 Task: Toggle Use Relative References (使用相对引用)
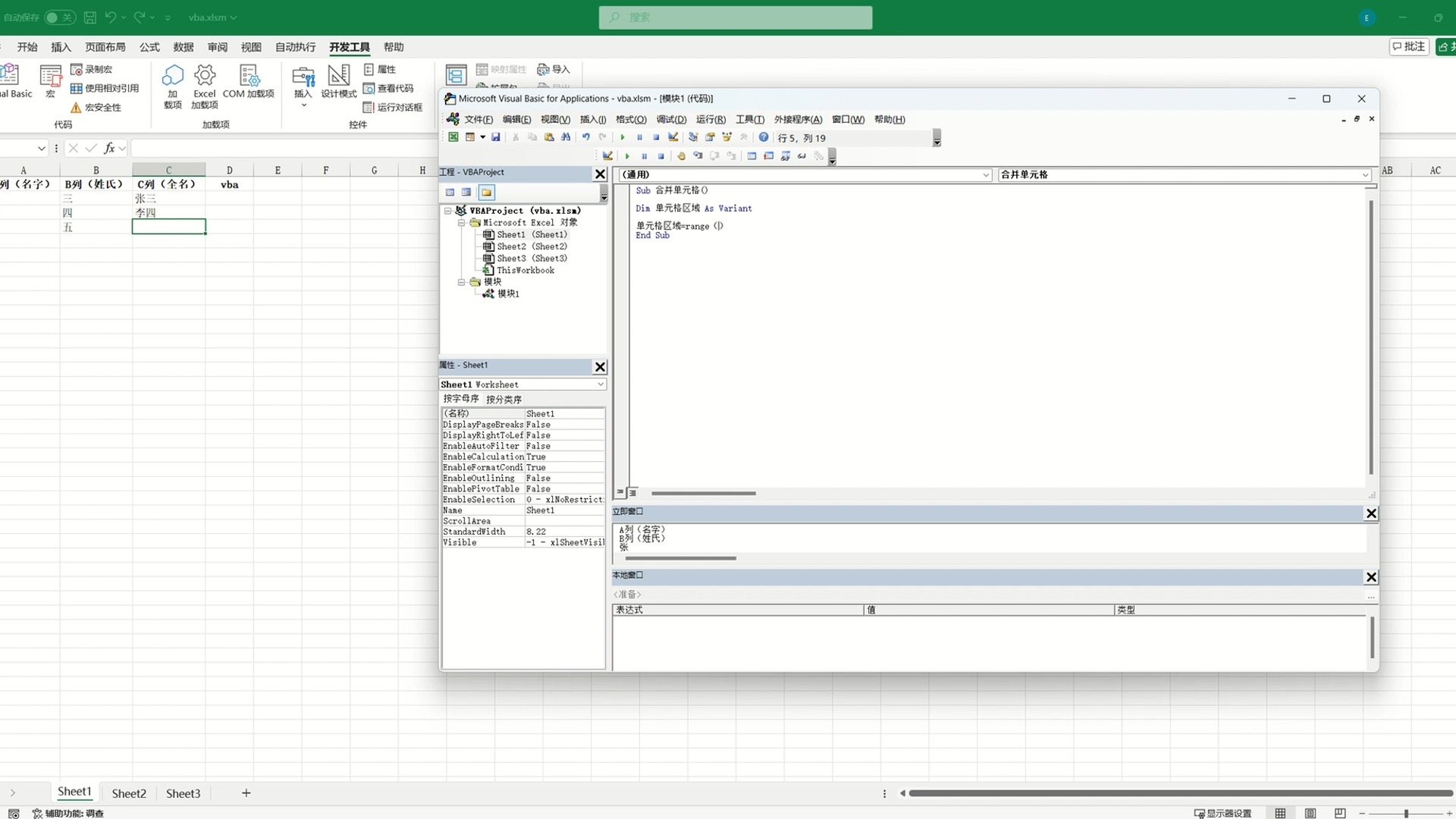point(105,88)
